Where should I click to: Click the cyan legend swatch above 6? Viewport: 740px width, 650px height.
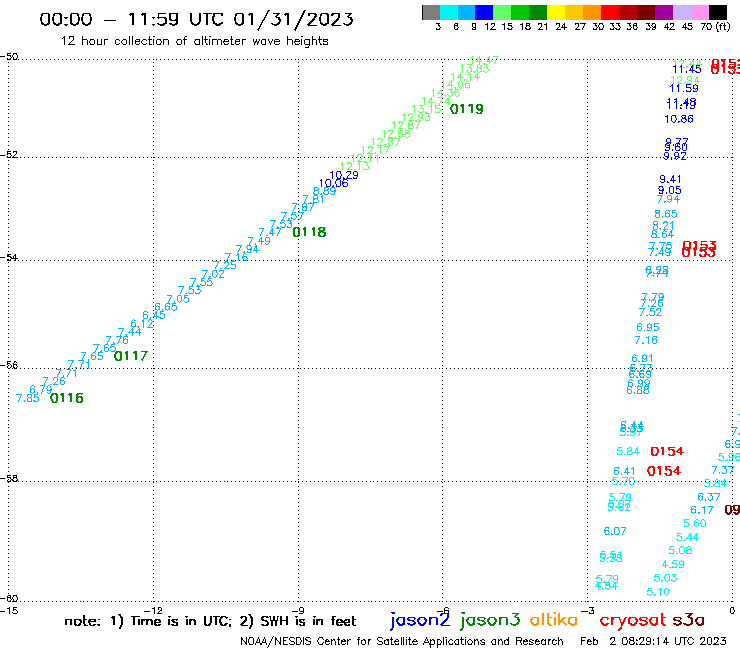[449, 12]
